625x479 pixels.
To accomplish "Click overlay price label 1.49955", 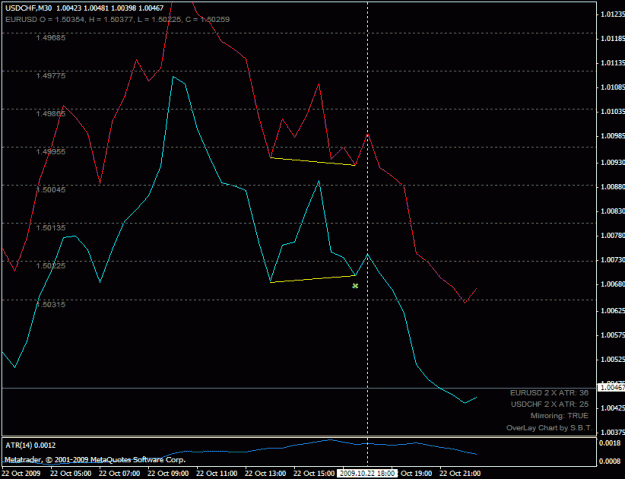I will [51, 152].
